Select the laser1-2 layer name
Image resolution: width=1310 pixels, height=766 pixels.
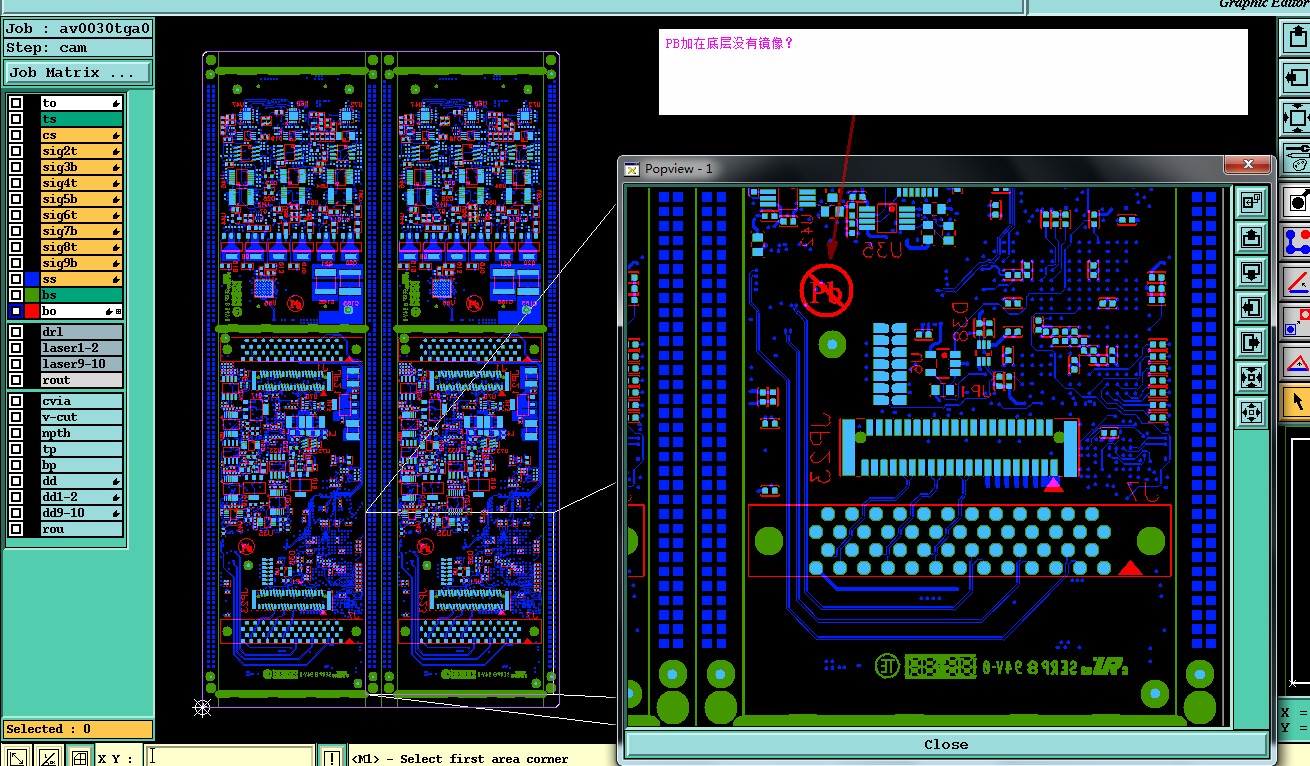81,348
